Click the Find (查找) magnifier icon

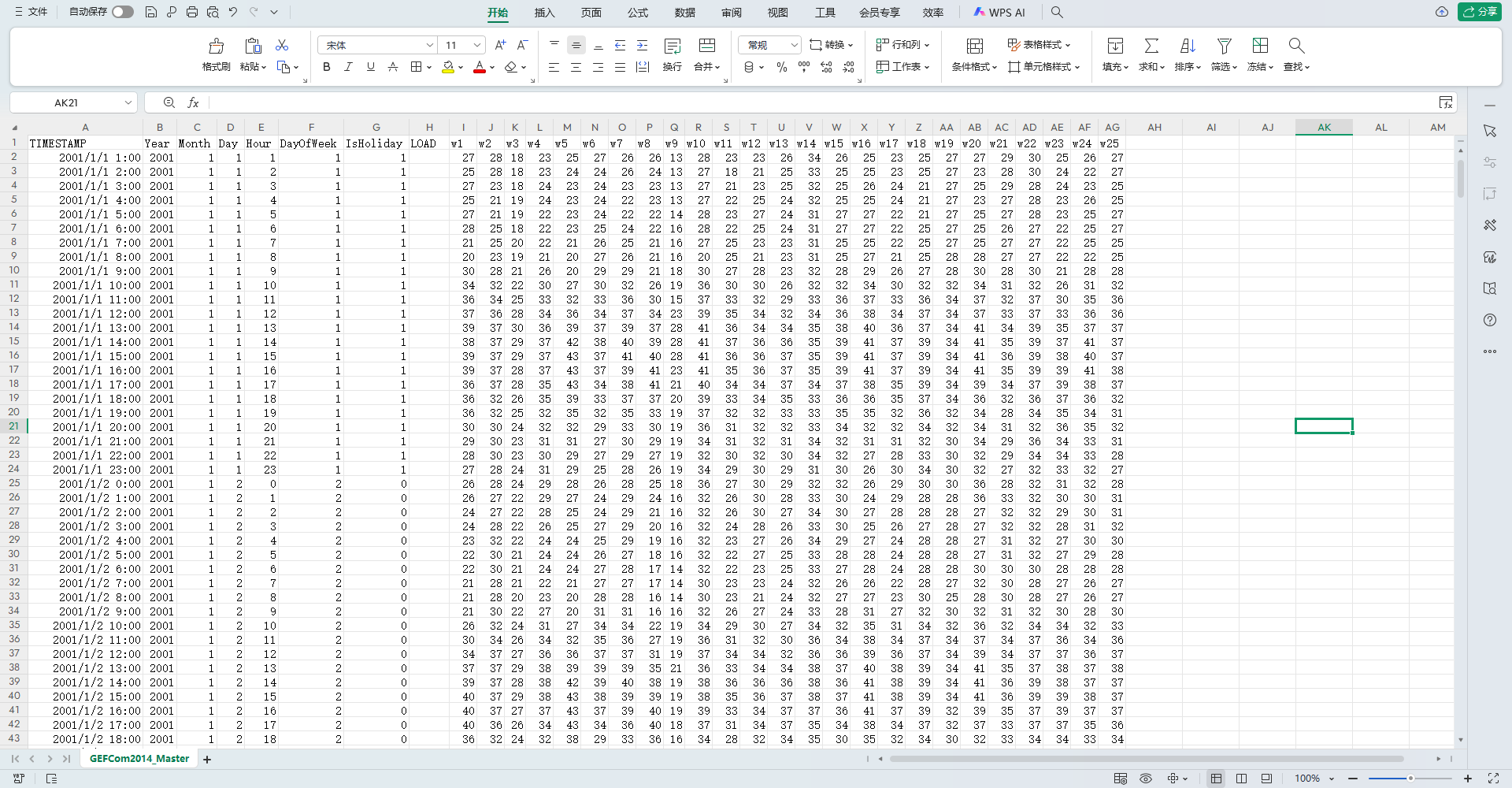[x=1296, y=46]
